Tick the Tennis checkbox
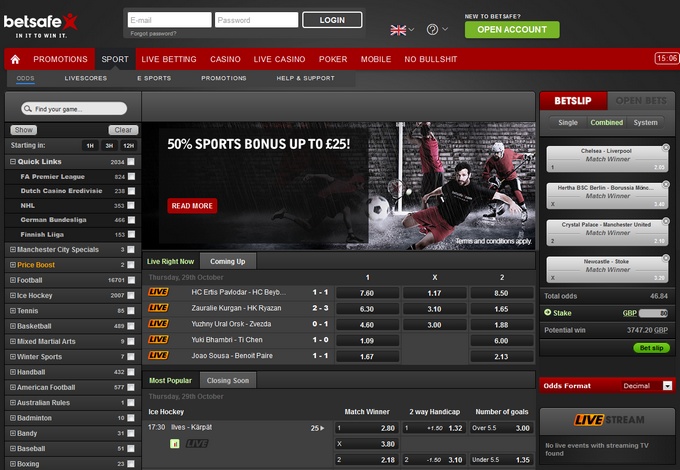The height and width of the screenshot is (470, 680). pos(131,311)
